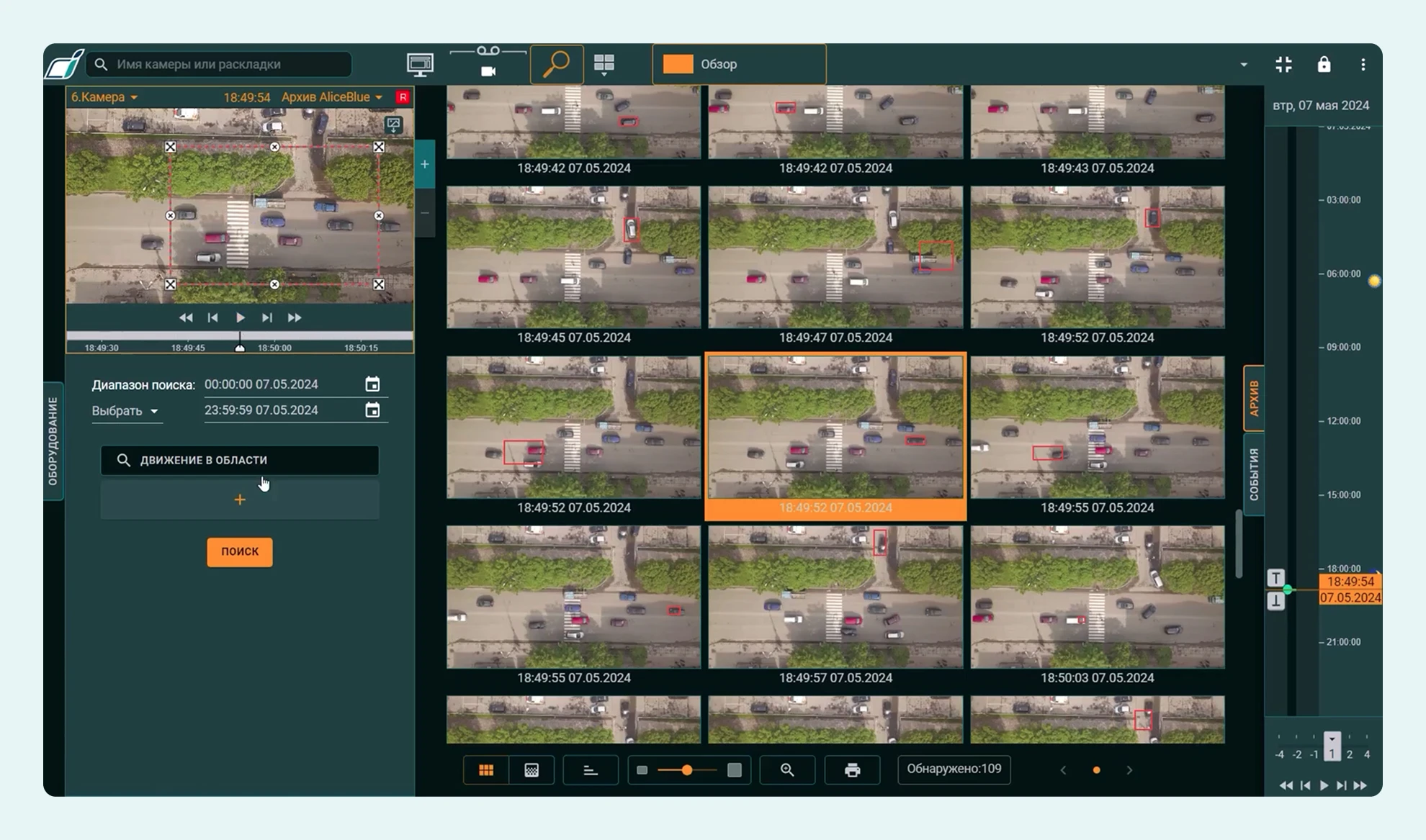Click the plus button beside camera view
Image resolution: width=1426 pixels, height=840 pixels.
(x=425, y=164)
